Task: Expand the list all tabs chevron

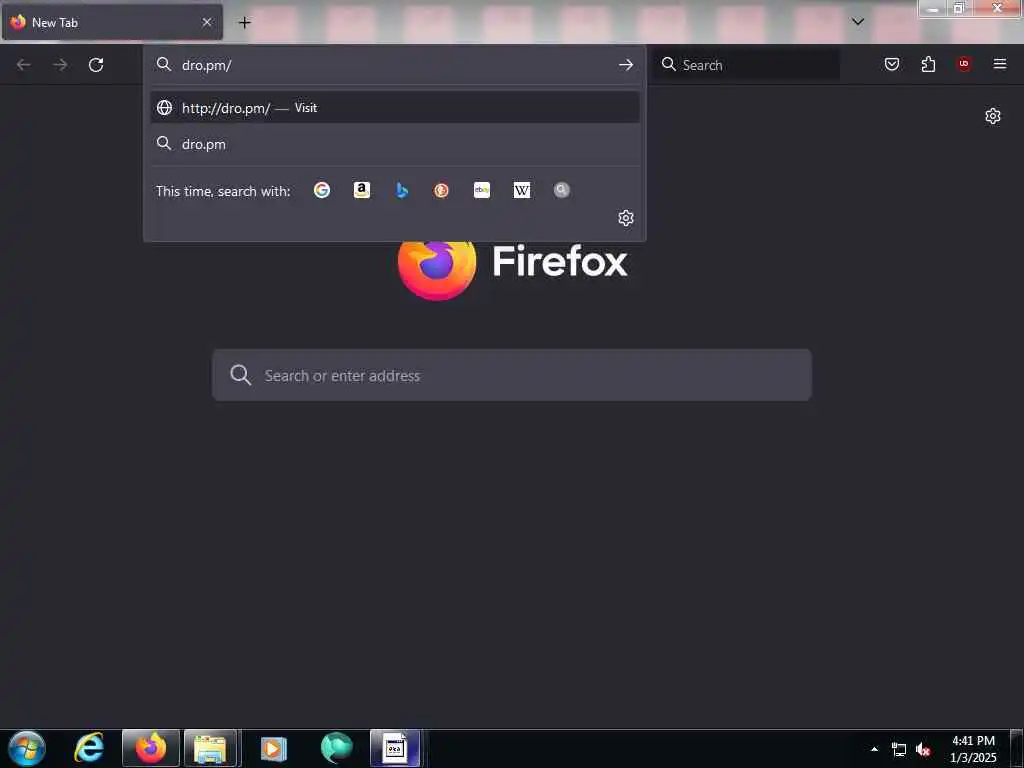Action: point(858,22)
